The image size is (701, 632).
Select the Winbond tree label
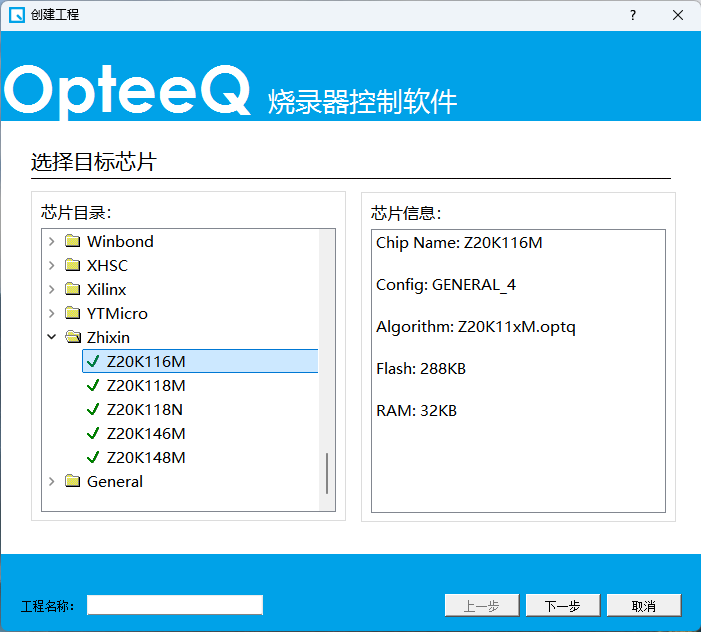(120, 241)
